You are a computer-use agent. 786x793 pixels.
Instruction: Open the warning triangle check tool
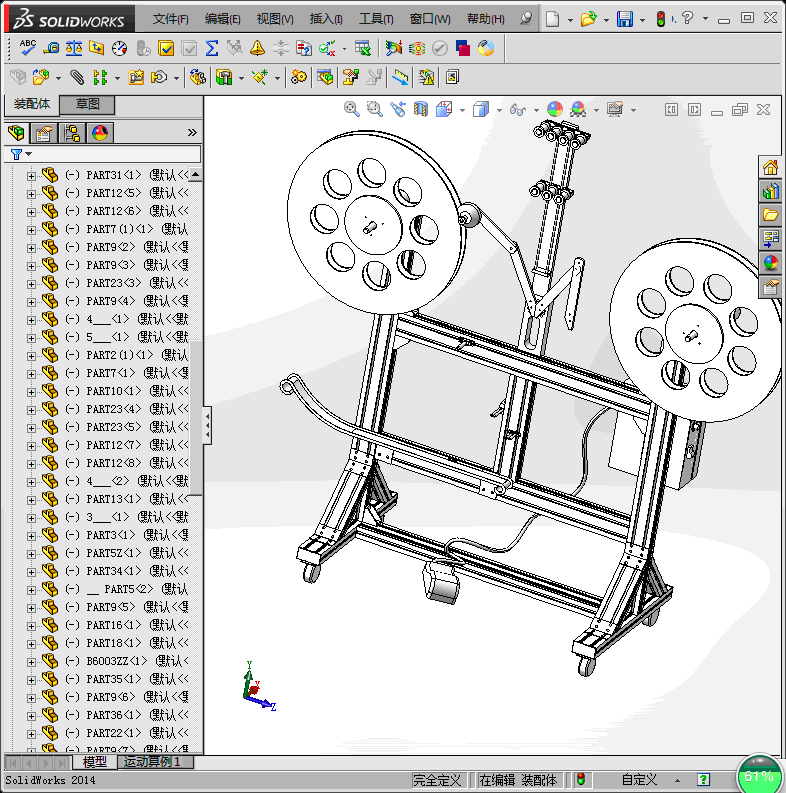(x=257, y=48)
